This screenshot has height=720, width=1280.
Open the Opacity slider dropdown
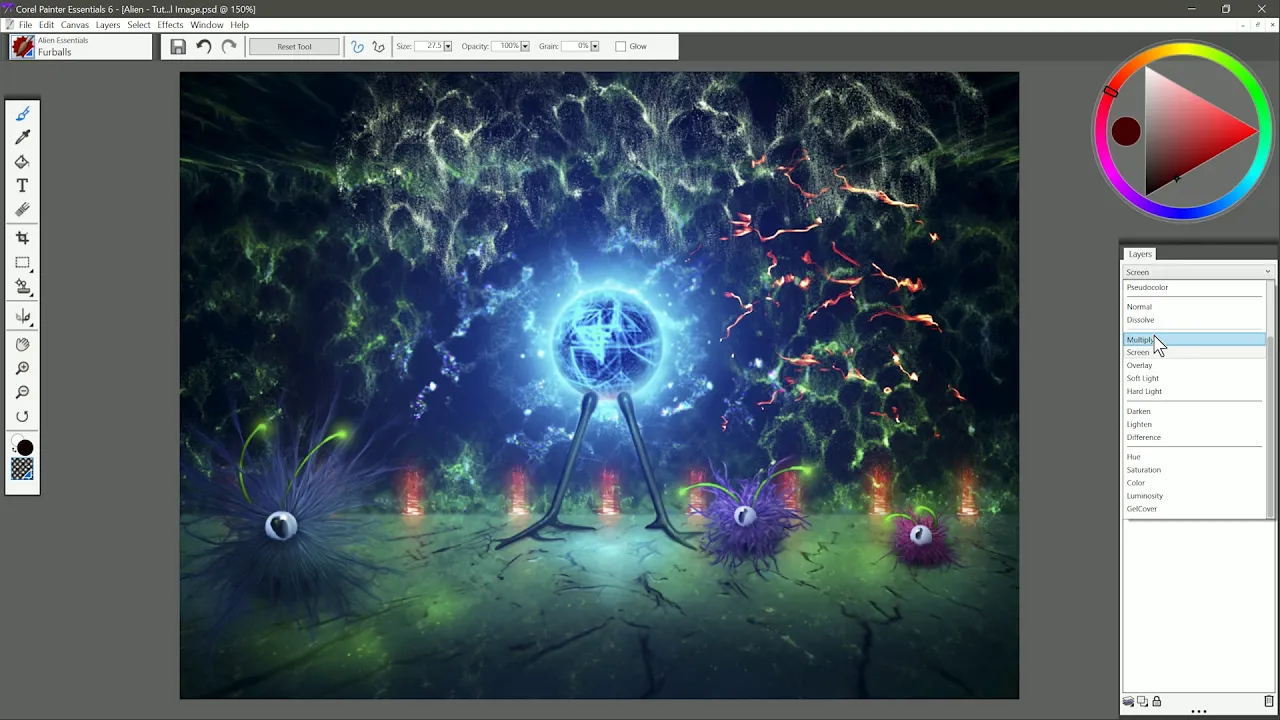pyautogui.click(x=524, y=46)
